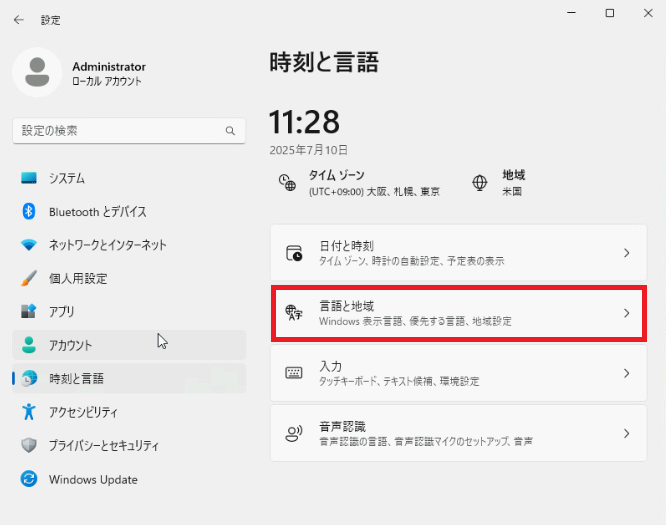The height and width of the screenshot is (525, 666).
Task: Close the 設定 window
Action: coord(648,13)
